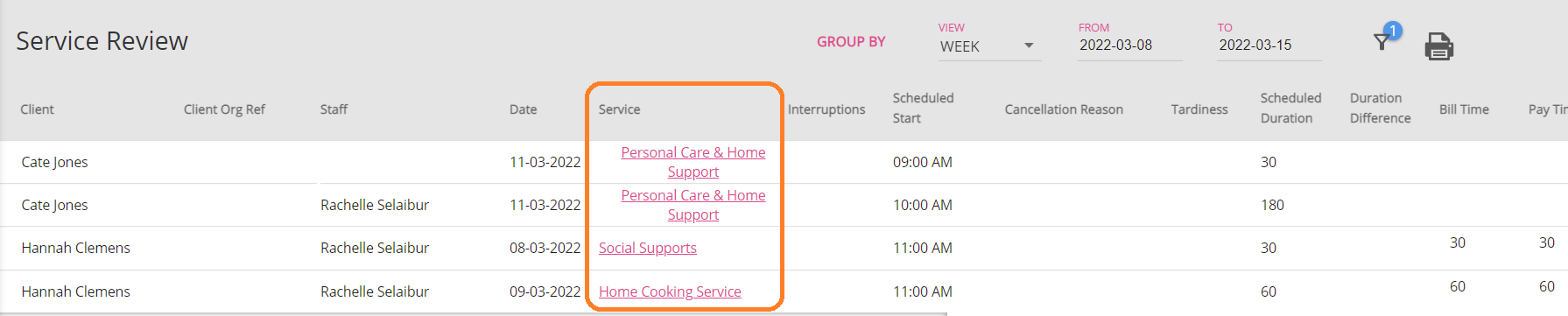Open the Home Cooking Service link

(x=670, y=291)
